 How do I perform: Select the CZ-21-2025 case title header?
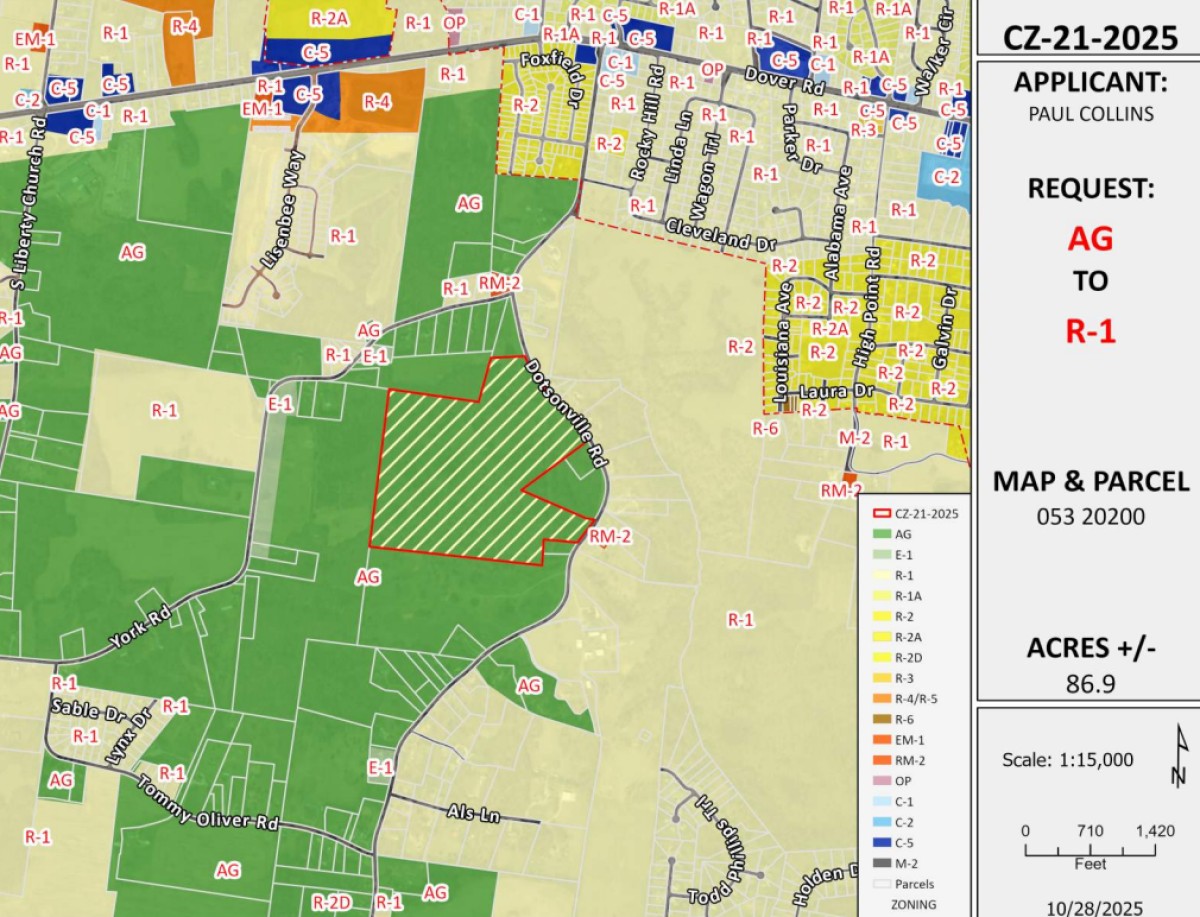coord(1091,38)
